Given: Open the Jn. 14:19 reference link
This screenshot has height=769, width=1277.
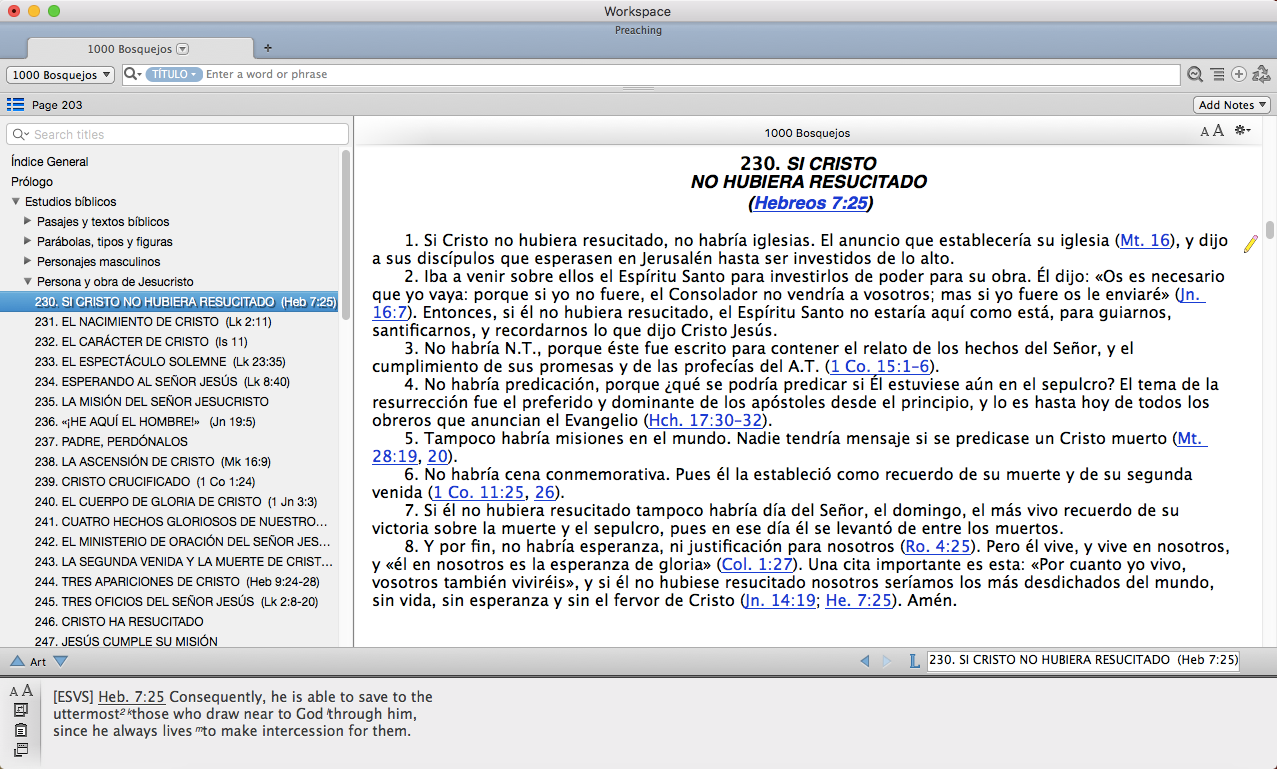Looking at the screenshot, I should pos(781,601).
